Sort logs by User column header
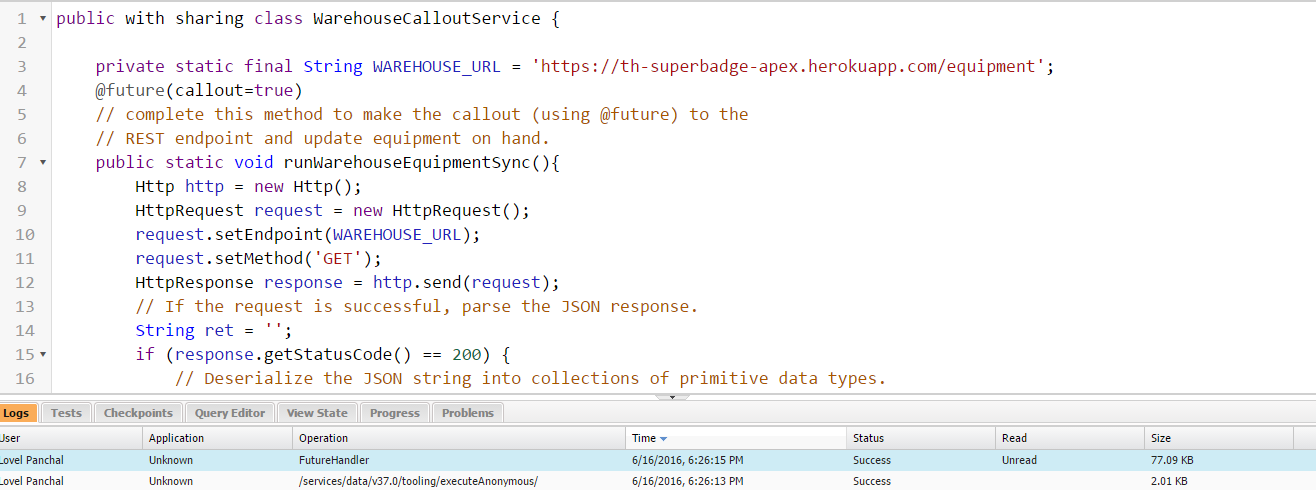The image size is (1316, 490). click(x=70, y=438)
